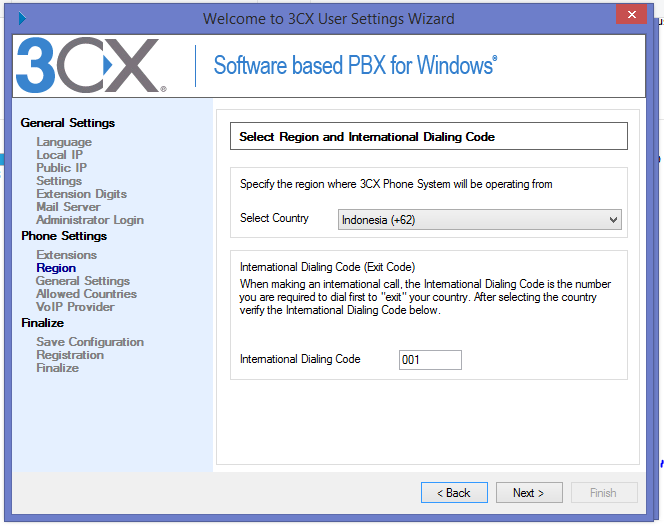The image size is (664, 532).
Task: Select Save Configuration step
Action: click(90, 342)
